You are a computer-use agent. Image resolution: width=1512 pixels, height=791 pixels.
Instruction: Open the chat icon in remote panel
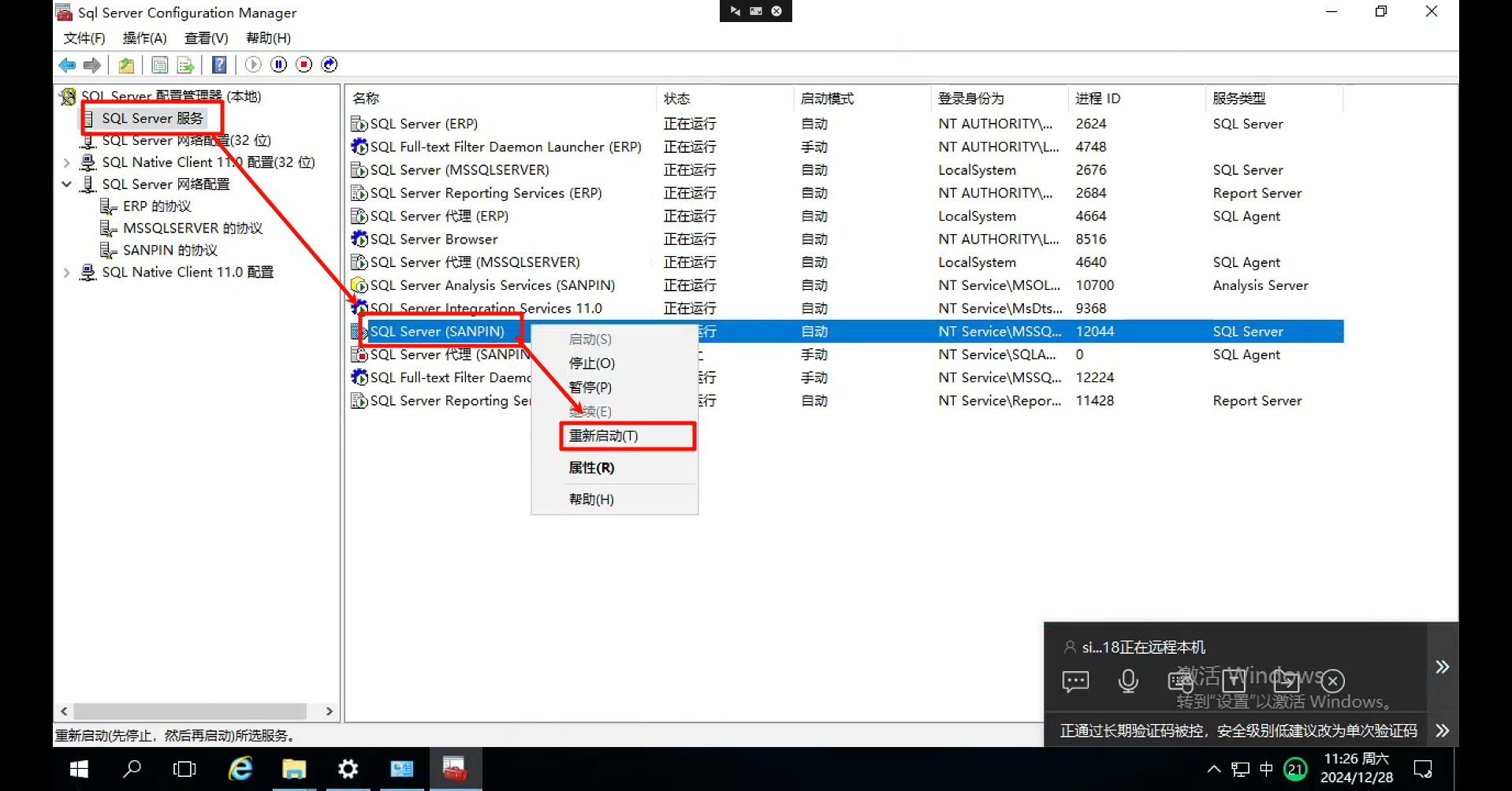(x=1075, y=681)
